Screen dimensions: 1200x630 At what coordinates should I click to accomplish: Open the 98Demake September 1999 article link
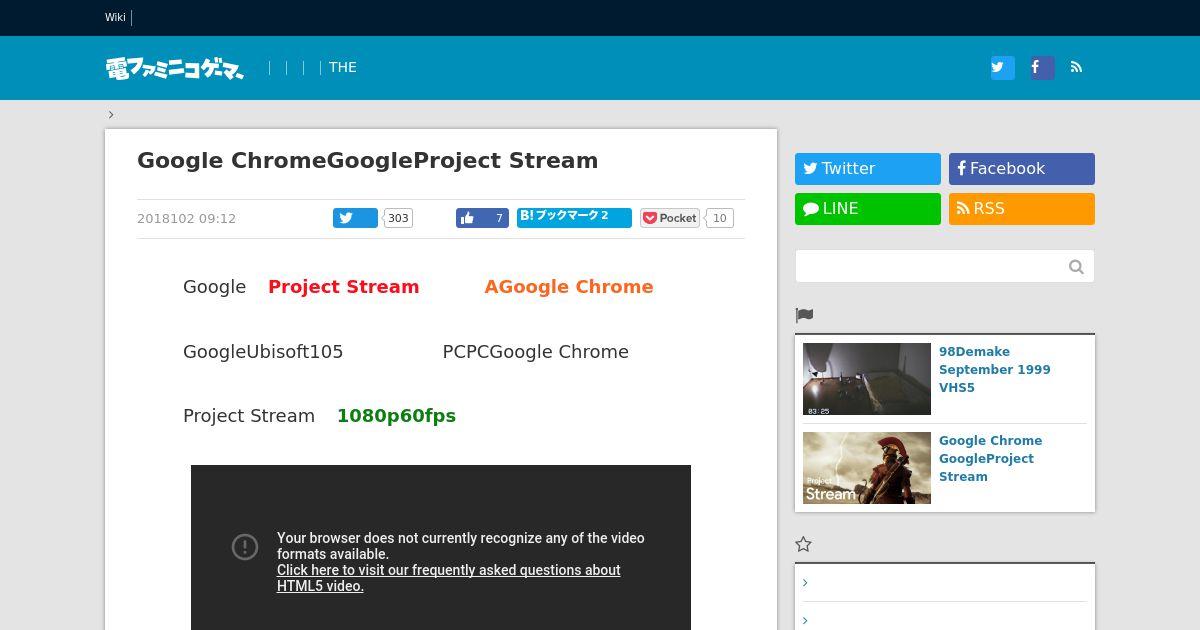(x=995, y=370)
